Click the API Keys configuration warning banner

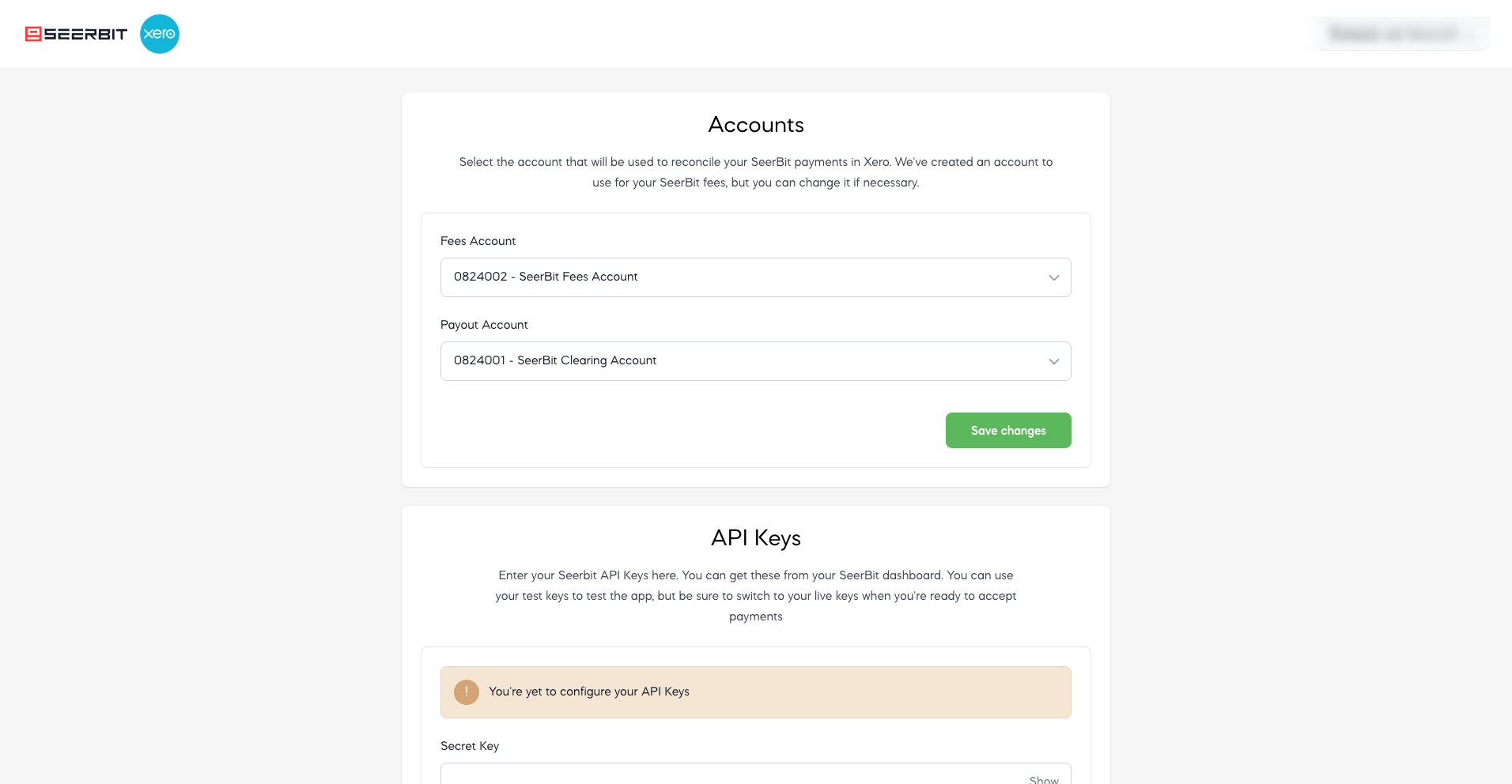[755, 692]
